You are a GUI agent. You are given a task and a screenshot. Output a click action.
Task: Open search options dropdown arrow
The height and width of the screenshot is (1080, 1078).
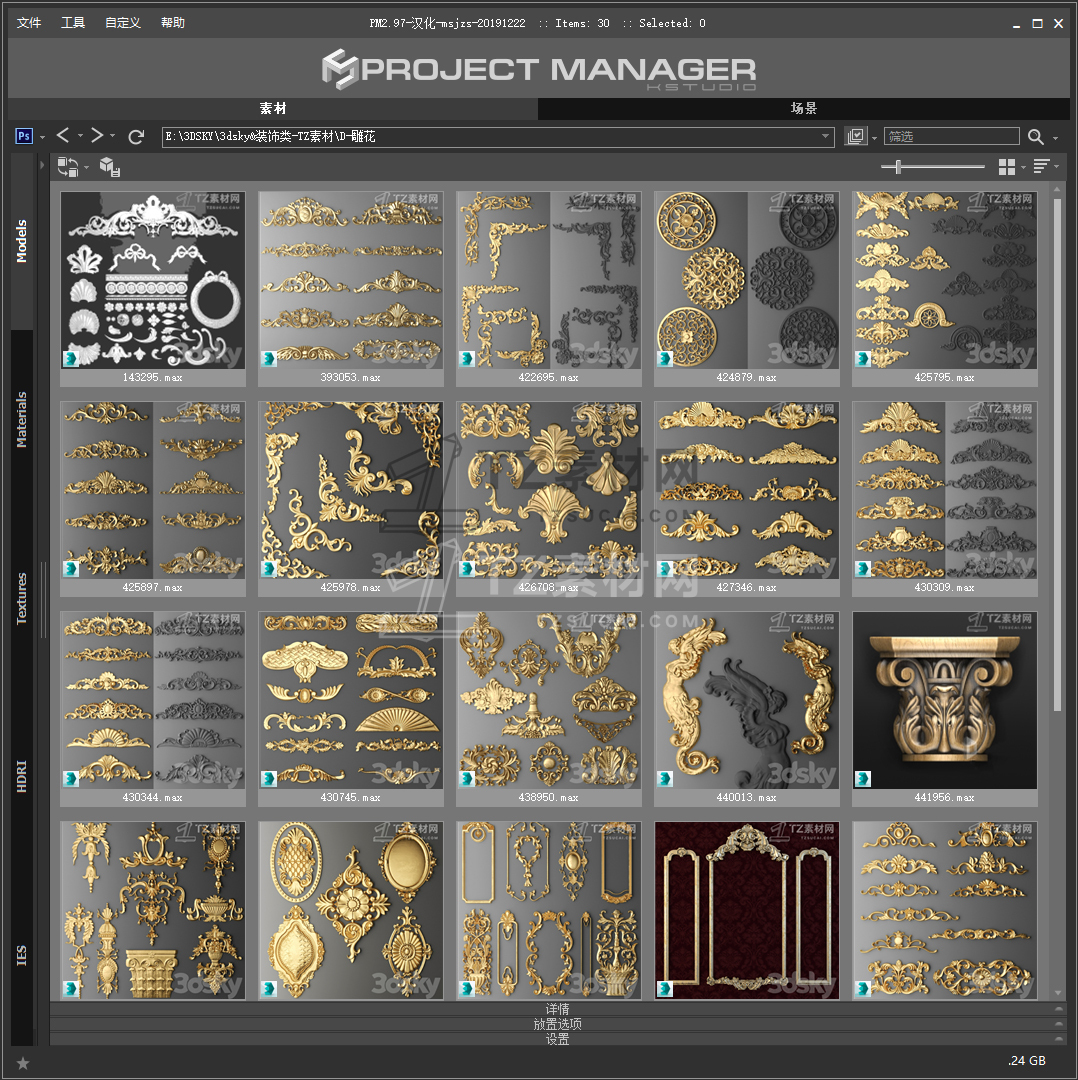(x=1055, y=138)
